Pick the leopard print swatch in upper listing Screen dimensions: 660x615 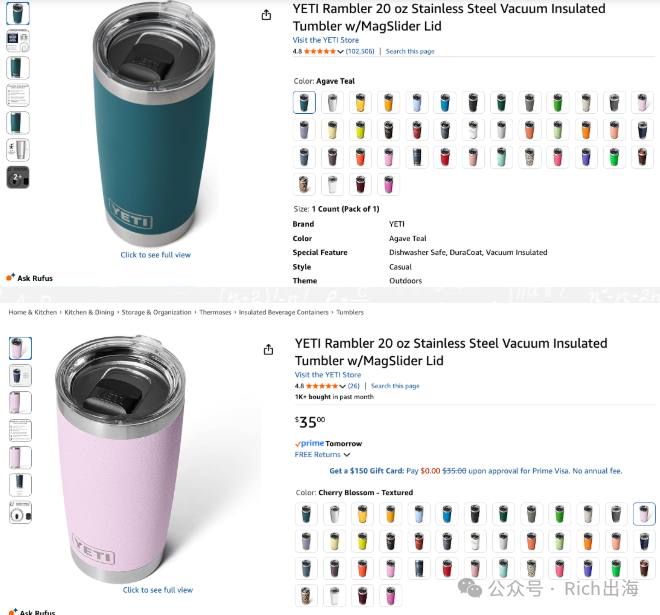coord(530,157)
